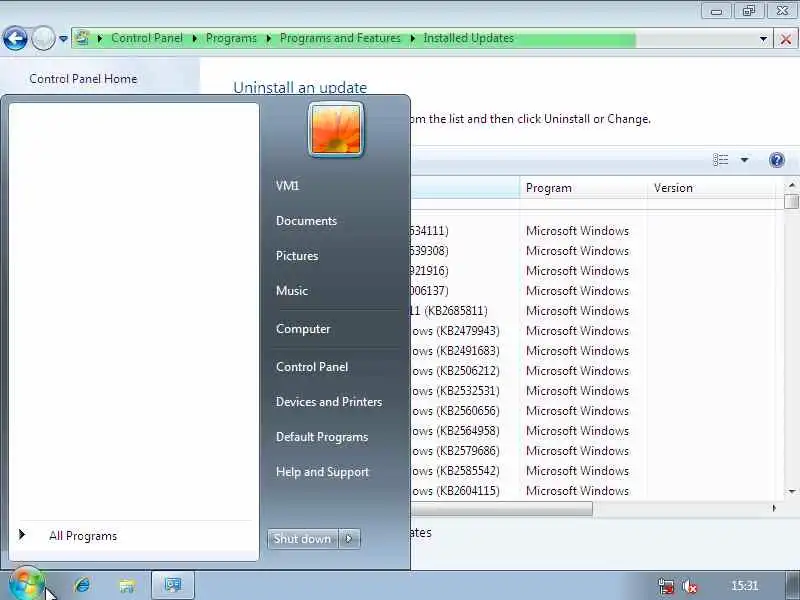
Task: Click the muted volume tray icon
Action: (690, 586)
